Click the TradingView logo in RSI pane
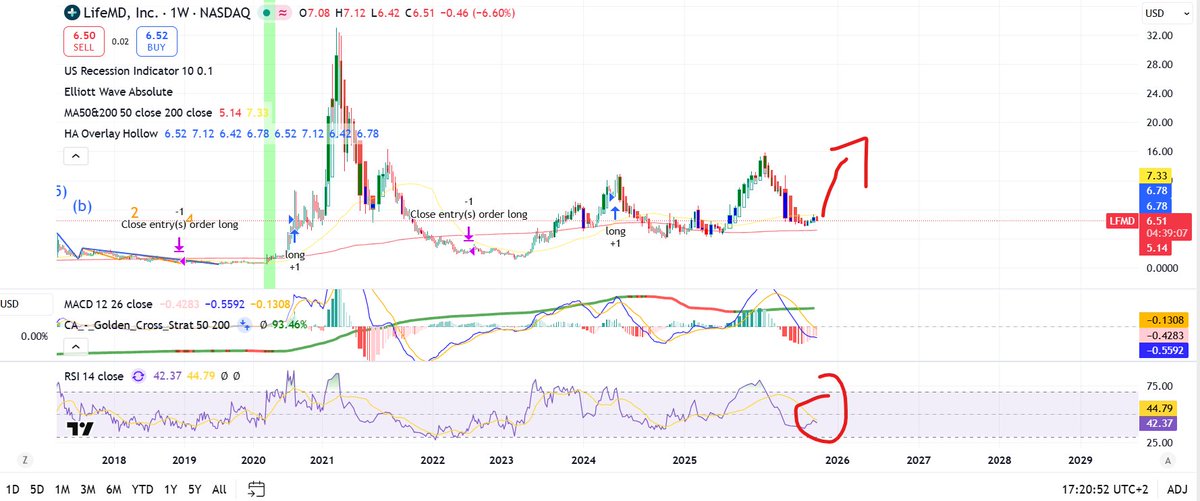Image resolution: width=1200 pixels, height=501 pixels. (x=80, y=429)
